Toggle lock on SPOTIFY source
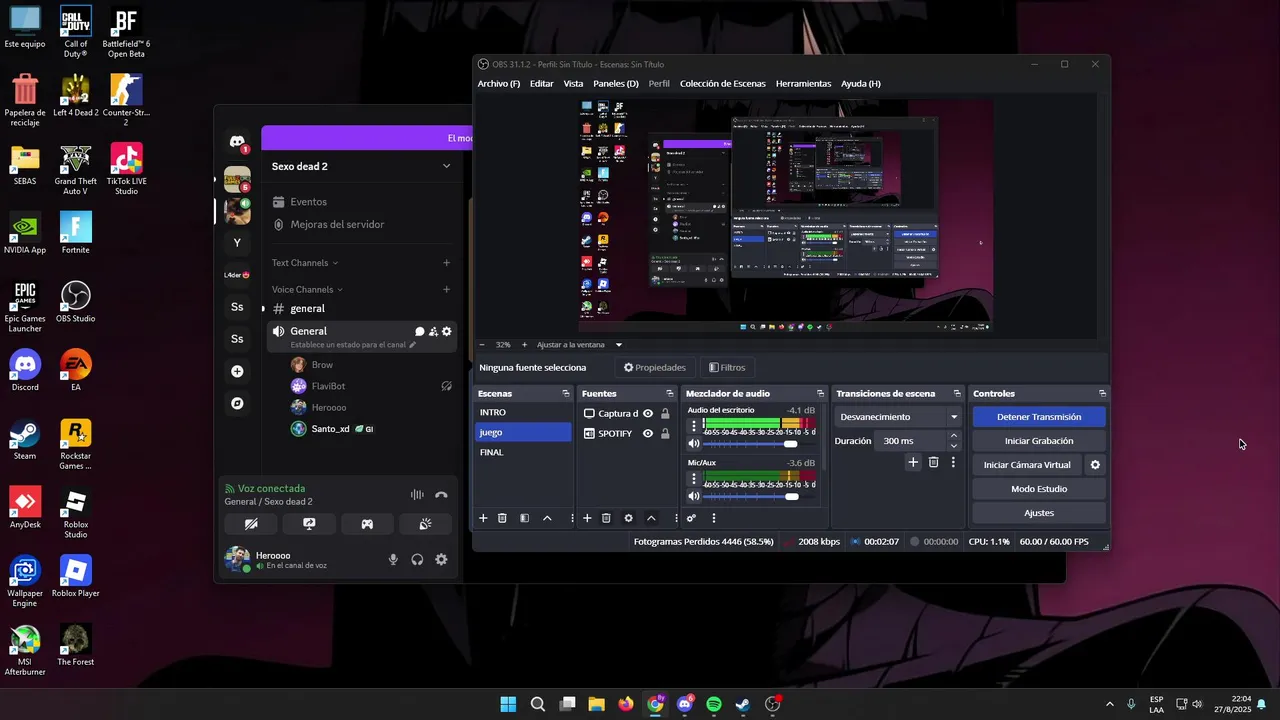Image resolution: width=1280 pixels, height=720 pixels. point(665,433)
